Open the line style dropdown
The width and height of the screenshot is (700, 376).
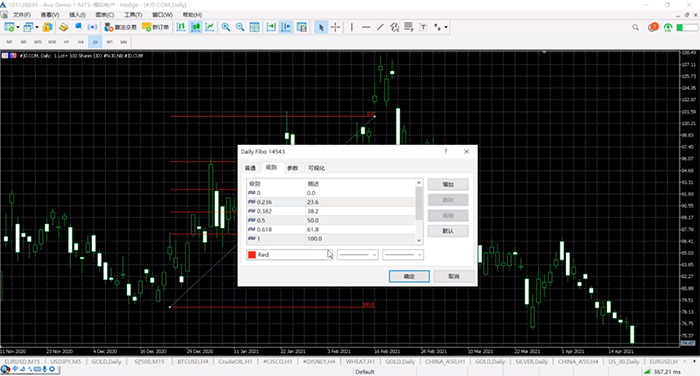(x=358, y=255)
